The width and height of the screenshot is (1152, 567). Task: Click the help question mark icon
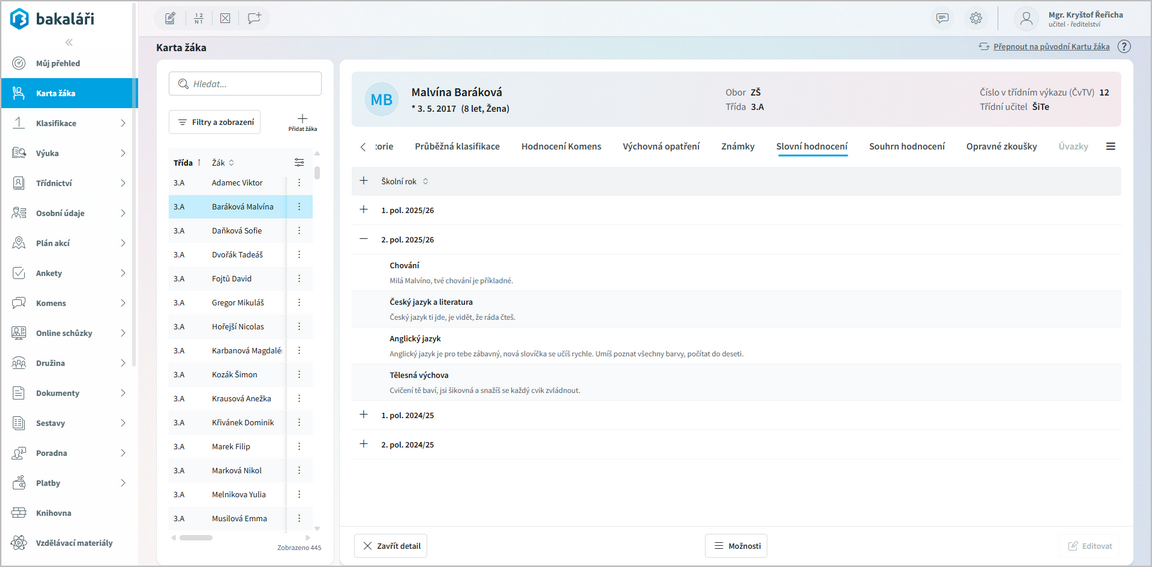(x=1124, y=47)
